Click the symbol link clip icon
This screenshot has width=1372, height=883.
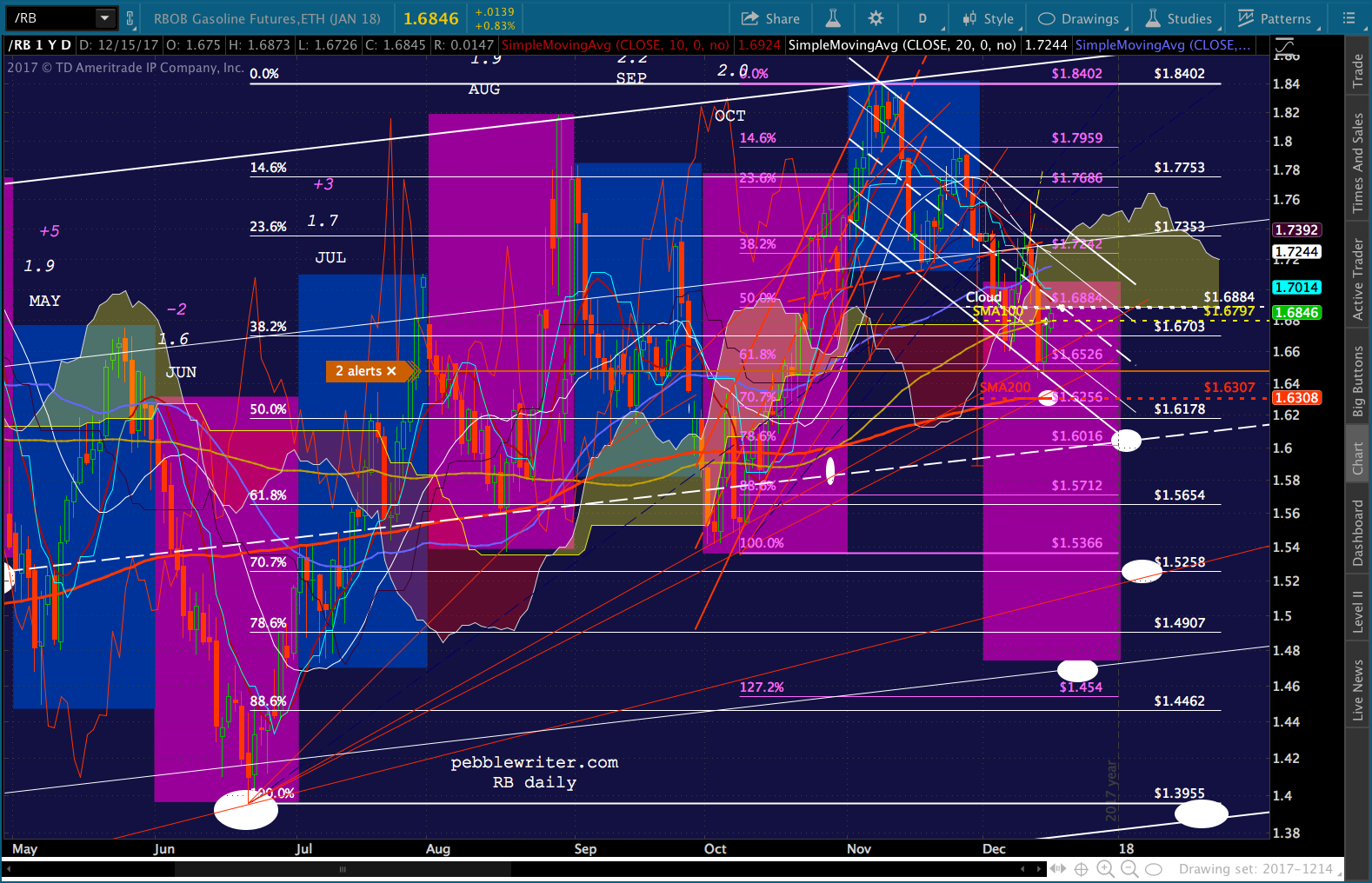(x=130, y=18)
